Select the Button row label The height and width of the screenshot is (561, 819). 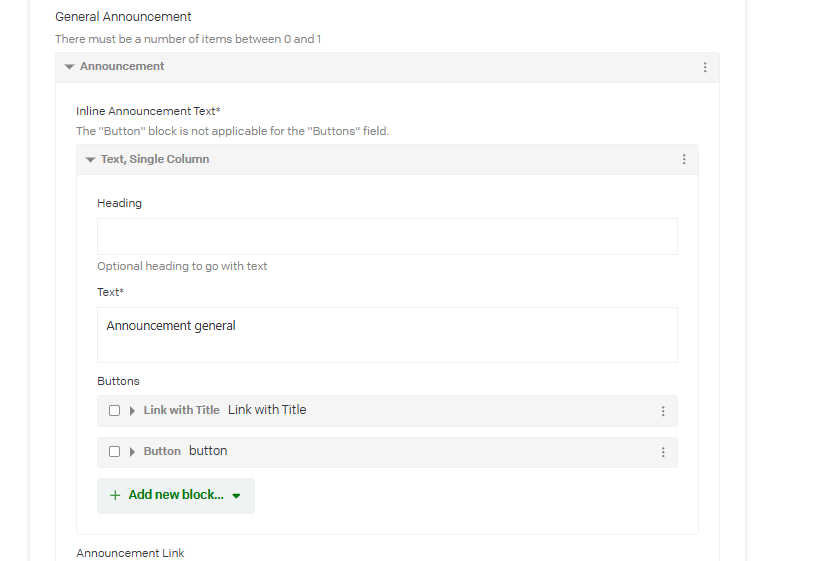(x=162, y=451)
